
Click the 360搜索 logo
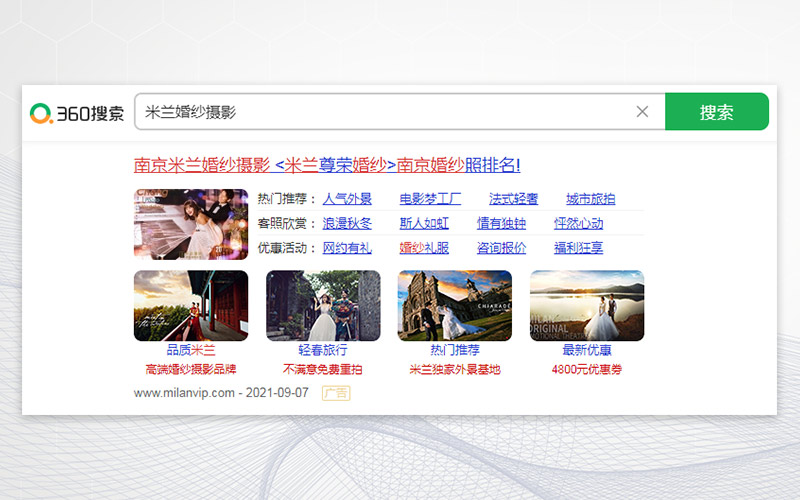click(x=77, y=113)
